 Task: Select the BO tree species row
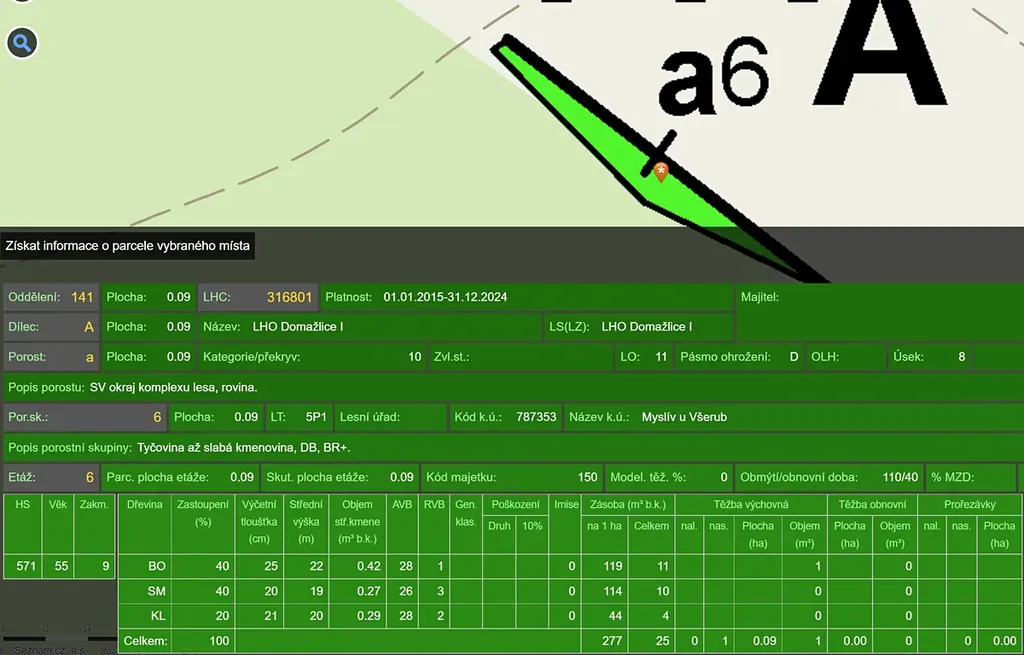pos(156,566)
